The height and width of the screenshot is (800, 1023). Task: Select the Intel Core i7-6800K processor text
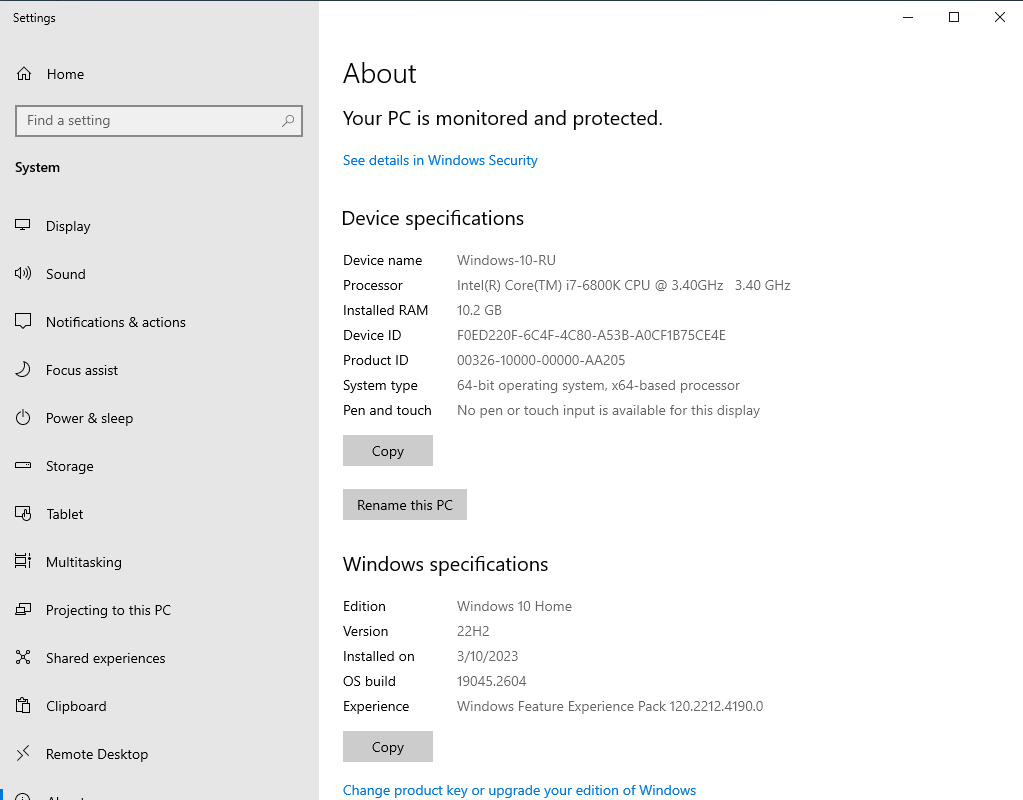(624, 285)
